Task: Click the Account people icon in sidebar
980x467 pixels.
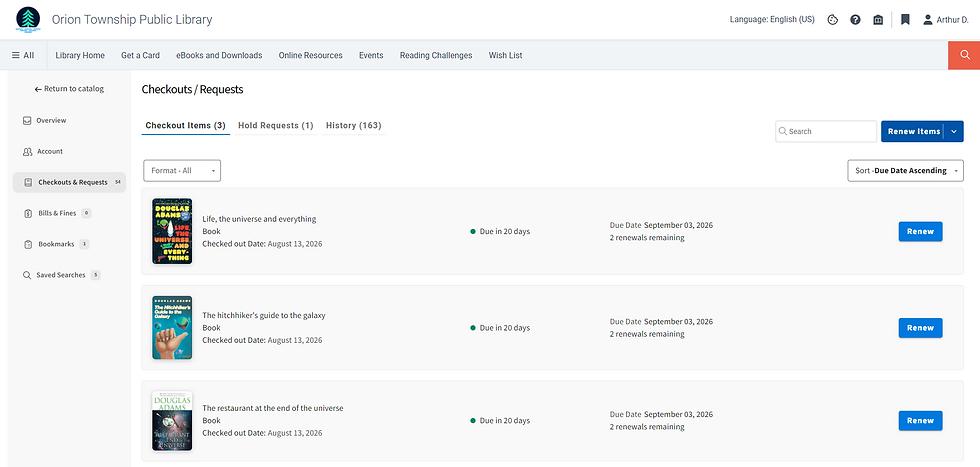Action: pos(27,151)
